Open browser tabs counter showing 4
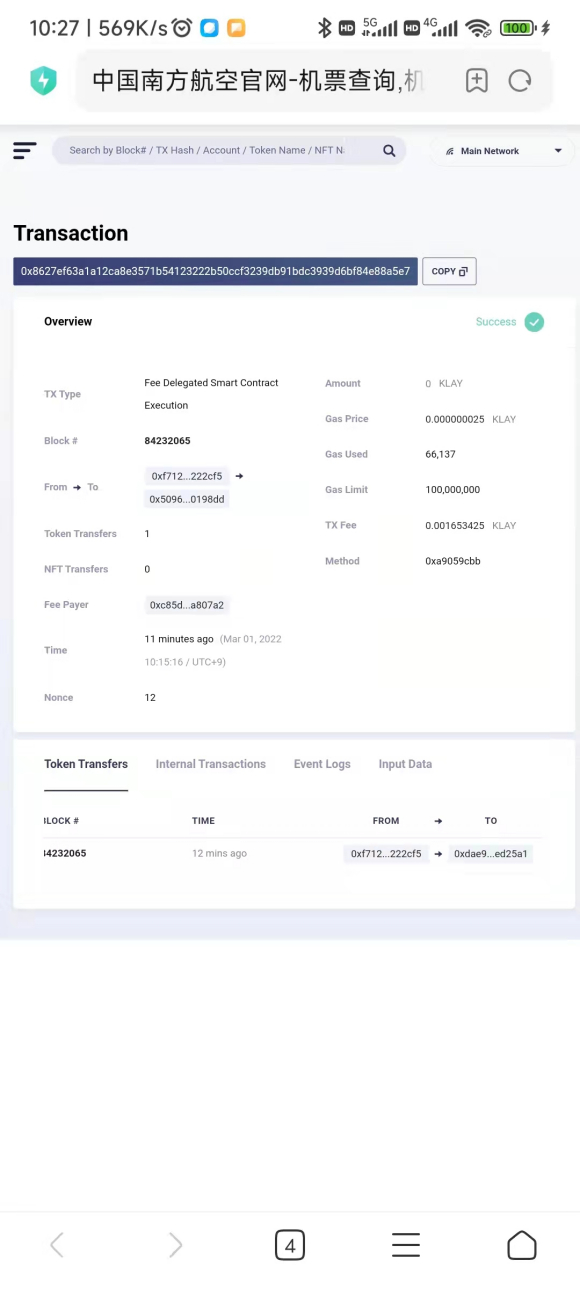 [x=290, y=1245]
